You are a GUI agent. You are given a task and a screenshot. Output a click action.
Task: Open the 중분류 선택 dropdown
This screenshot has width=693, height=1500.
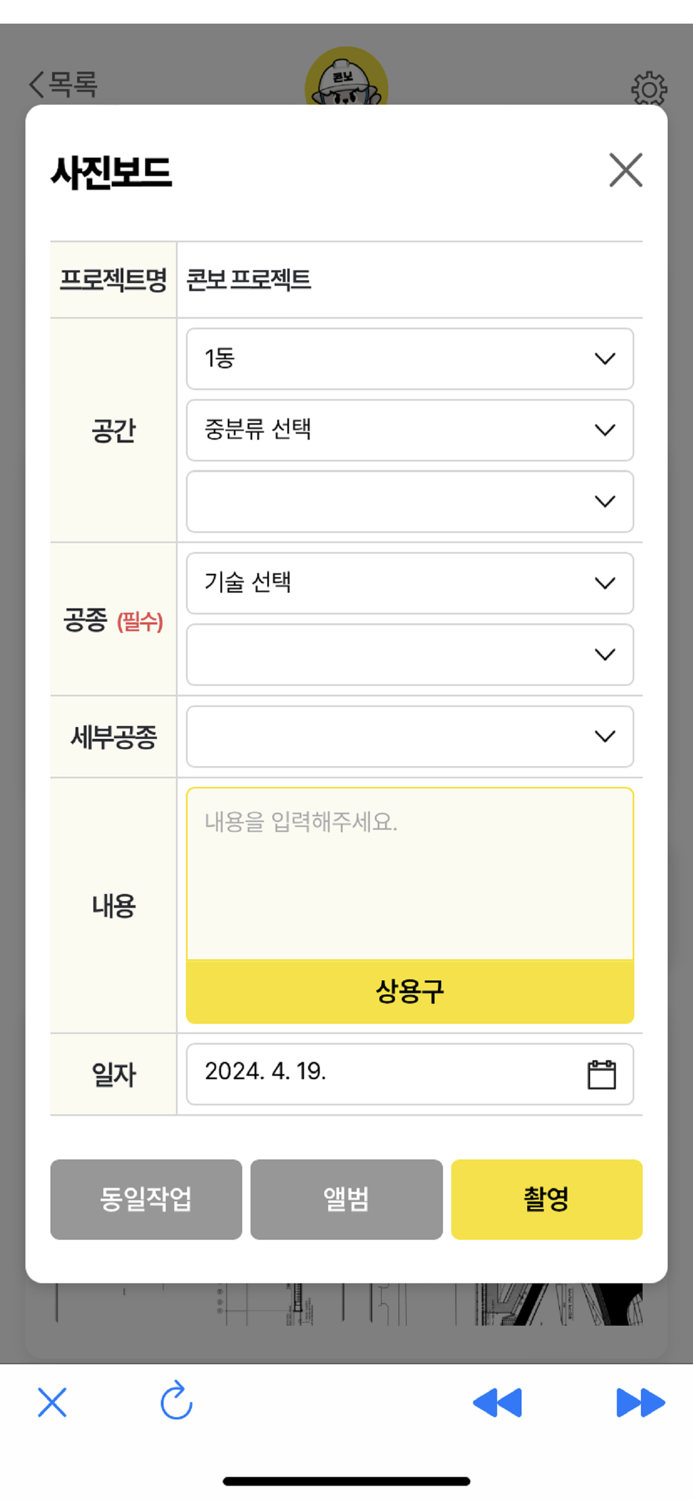[x=409, y=430]
